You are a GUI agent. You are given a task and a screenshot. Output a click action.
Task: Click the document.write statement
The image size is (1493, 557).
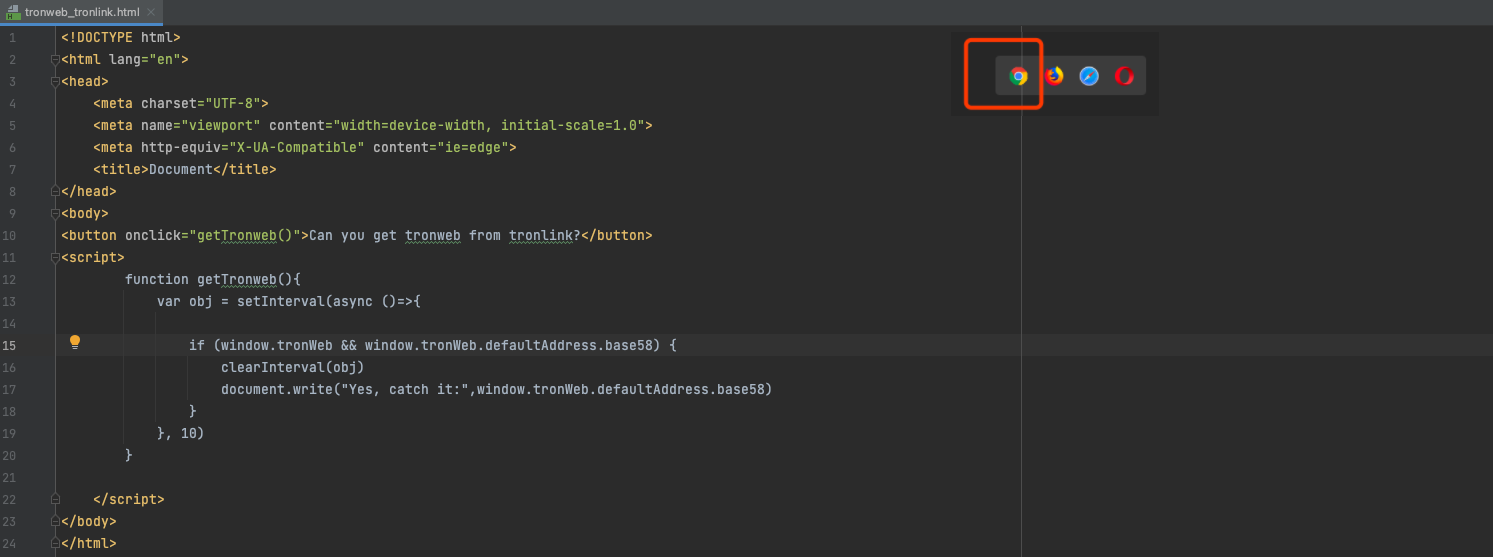(497, 389)
